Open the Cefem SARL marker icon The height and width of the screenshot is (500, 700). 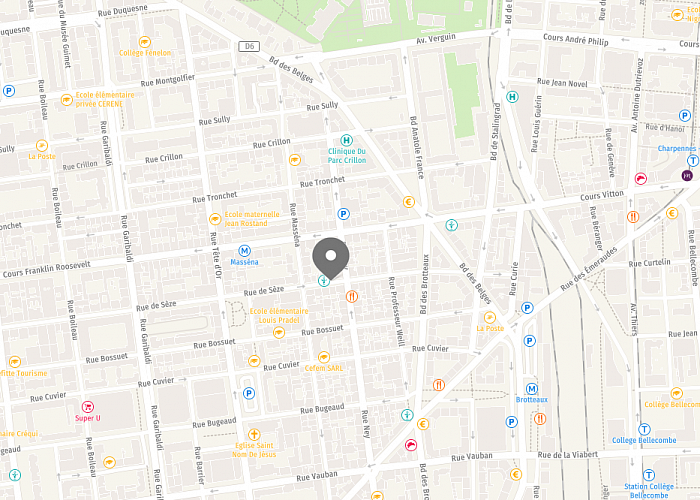(324, 357)
